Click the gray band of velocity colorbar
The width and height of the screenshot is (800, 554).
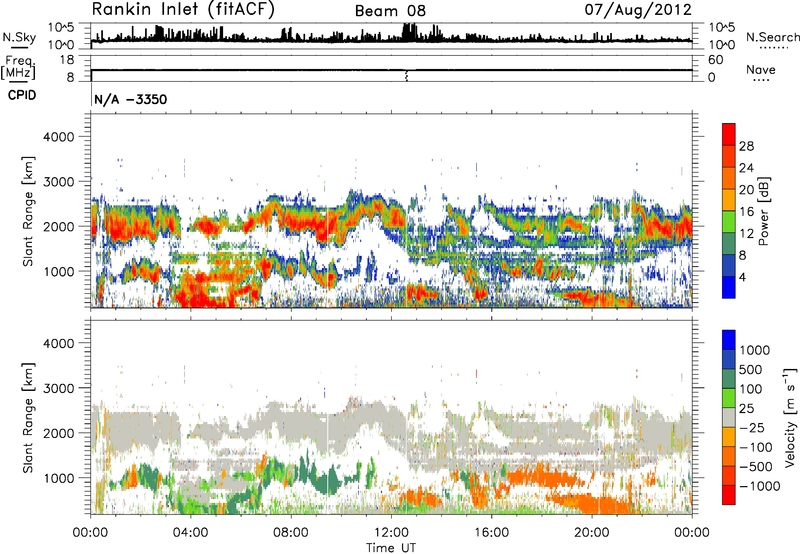729,417
